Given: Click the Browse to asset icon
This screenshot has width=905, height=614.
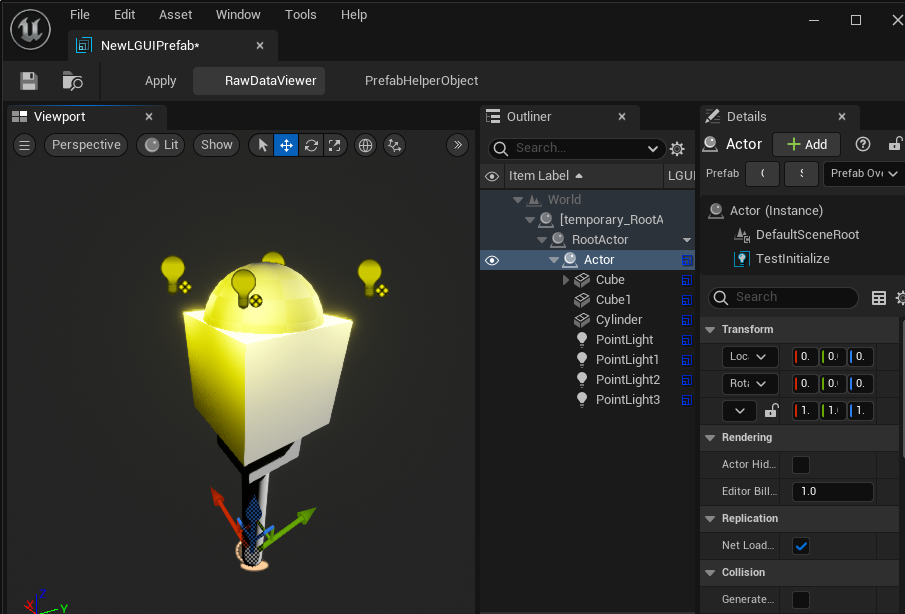Looking at the screenshot, I should click(x=72, y=81).
